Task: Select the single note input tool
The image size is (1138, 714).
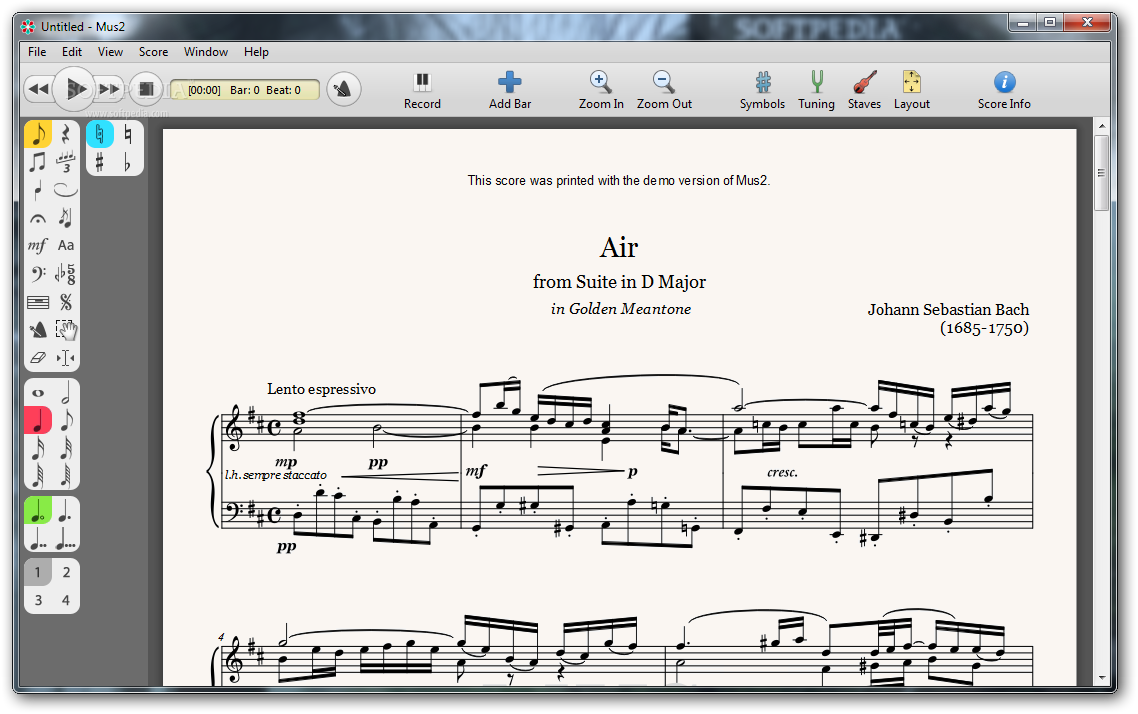Action: (38, 134)
